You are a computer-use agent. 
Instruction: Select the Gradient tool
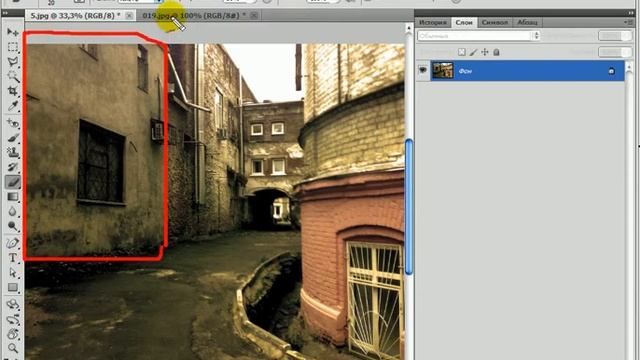pos(13,196)
